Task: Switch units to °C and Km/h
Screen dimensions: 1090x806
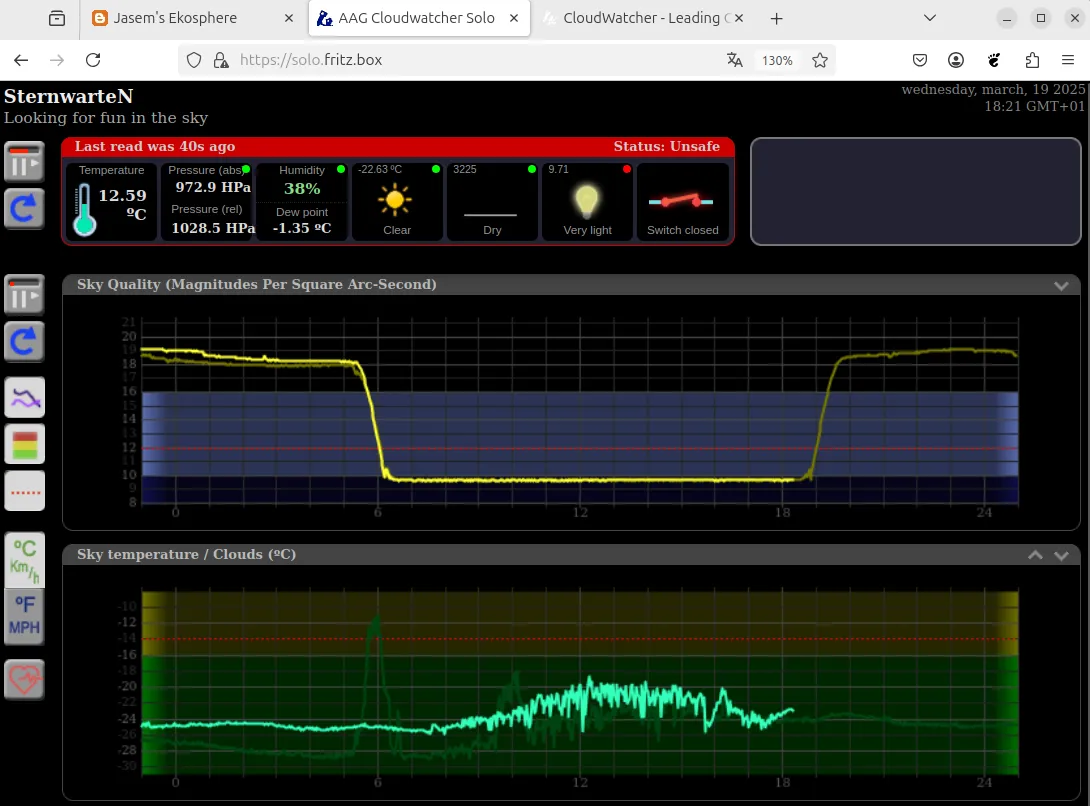Action: tap(24, 561)
